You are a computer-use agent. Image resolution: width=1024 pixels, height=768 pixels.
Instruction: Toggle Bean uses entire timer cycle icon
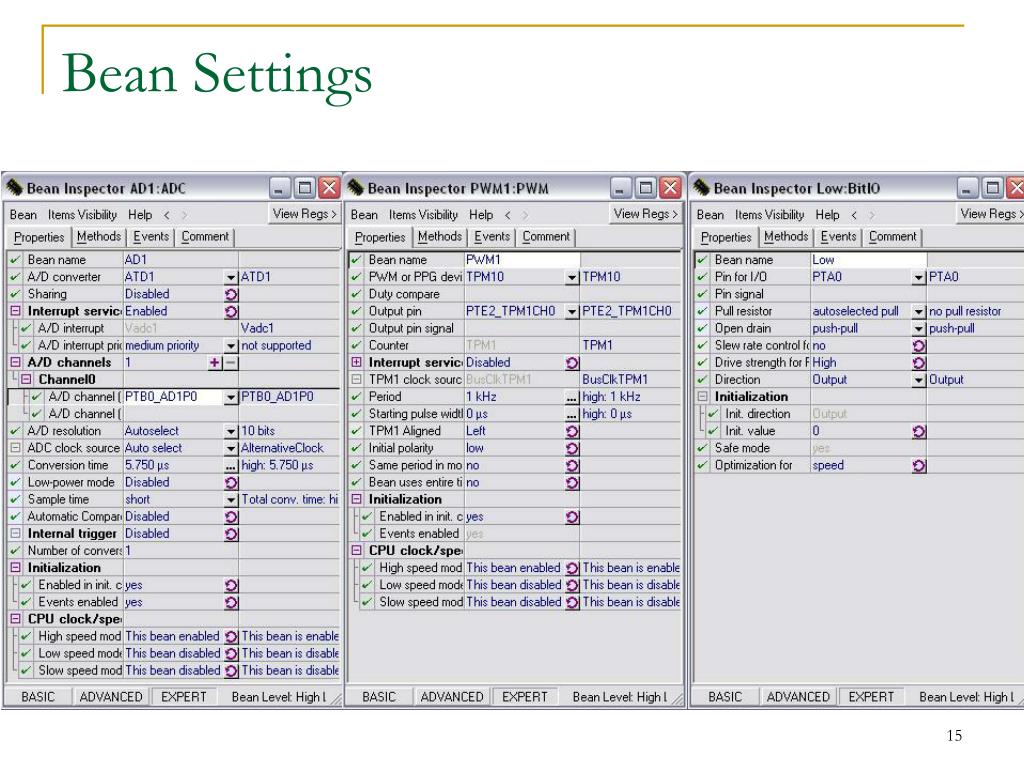click(572, 483)
